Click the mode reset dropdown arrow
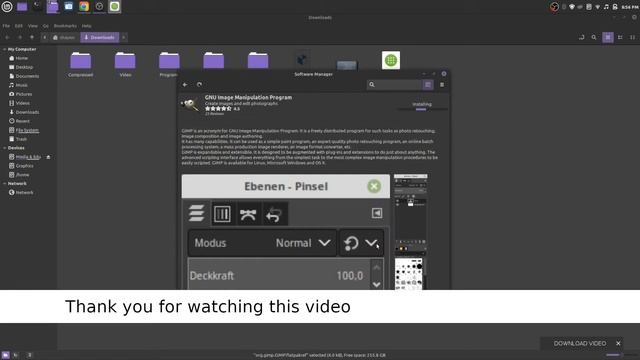 (x=371, y=243)
